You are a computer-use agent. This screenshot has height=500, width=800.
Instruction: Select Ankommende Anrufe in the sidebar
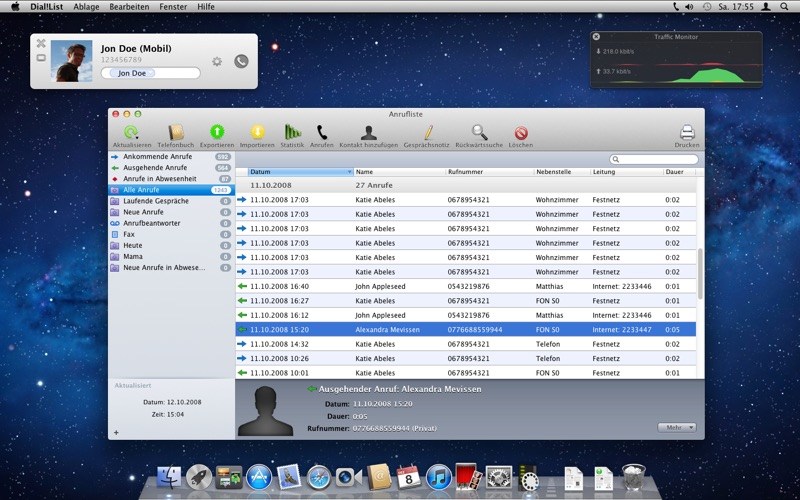[x=158, y=157]
